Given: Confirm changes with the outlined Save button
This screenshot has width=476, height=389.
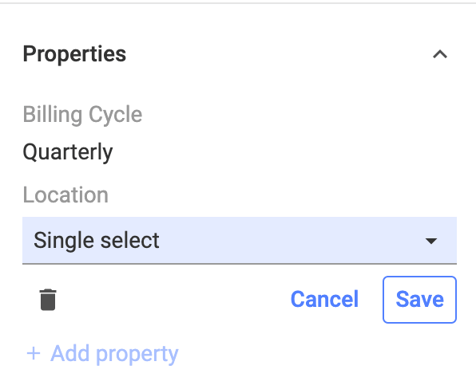Looking at the screenshot, I should click(x=419, y=299).
